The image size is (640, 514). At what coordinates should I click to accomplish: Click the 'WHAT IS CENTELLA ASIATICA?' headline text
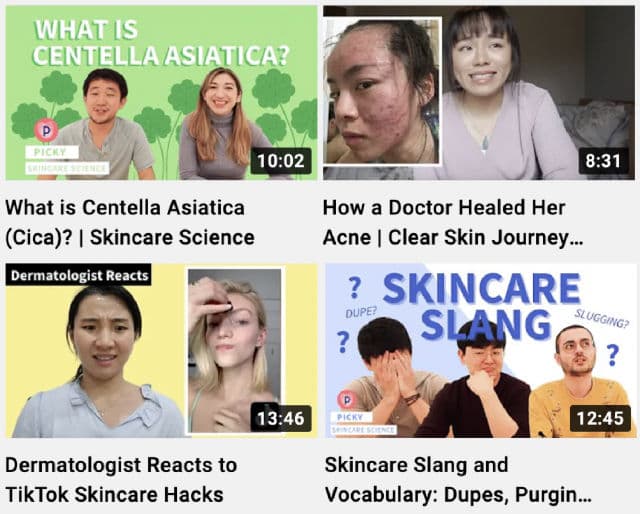point(161,42)
